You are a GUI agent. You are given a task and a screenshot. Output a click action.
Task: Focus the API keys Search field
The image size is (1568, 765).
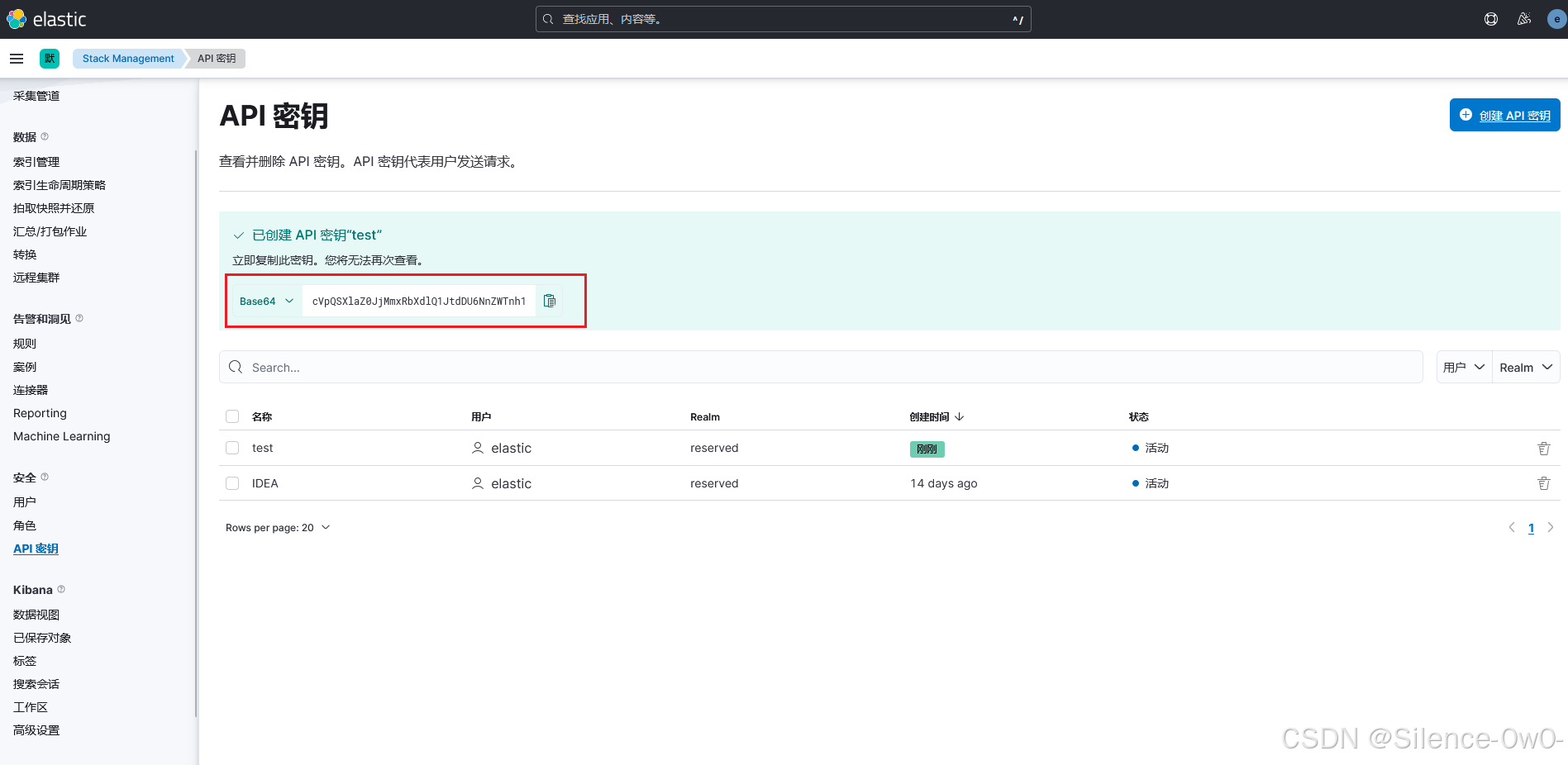[821, 367]
